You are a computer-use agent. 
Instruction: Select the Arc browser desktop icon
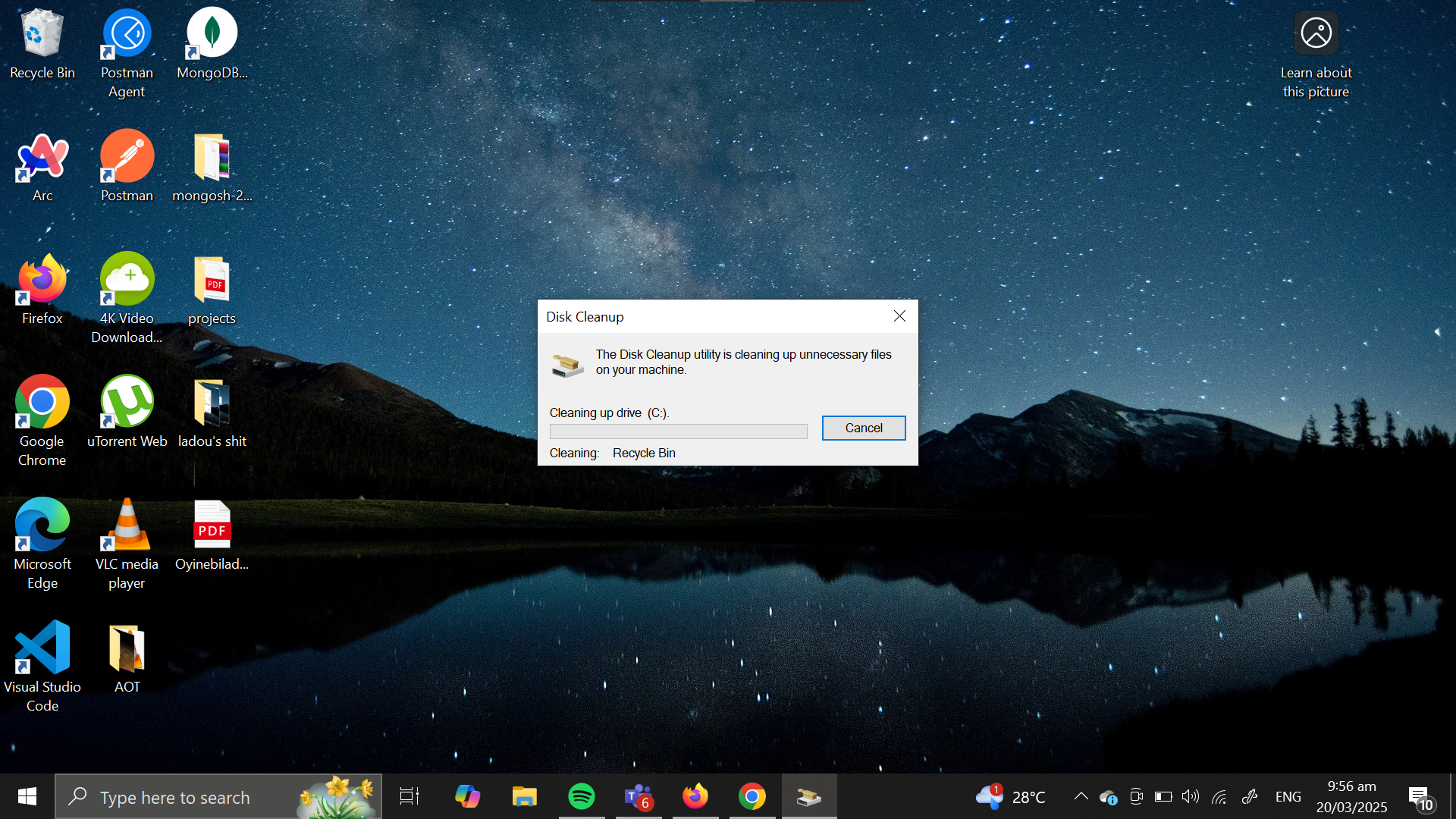coord(42,167)
